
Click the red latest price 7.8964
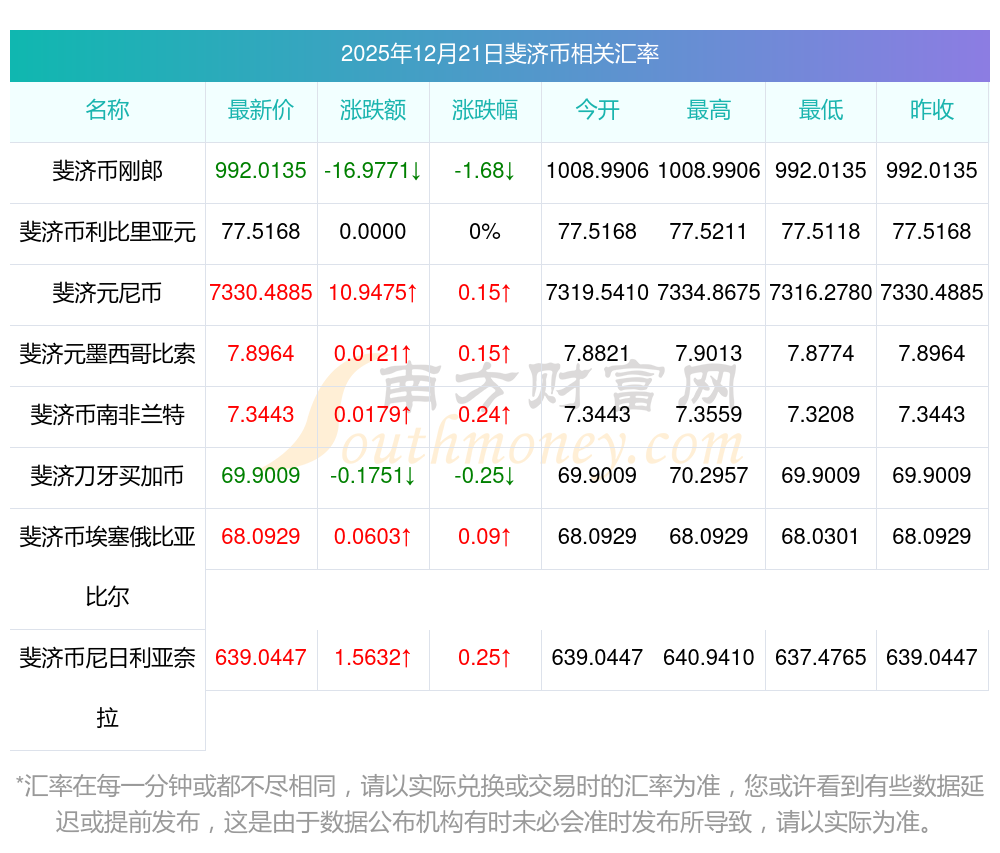point(261,354)
